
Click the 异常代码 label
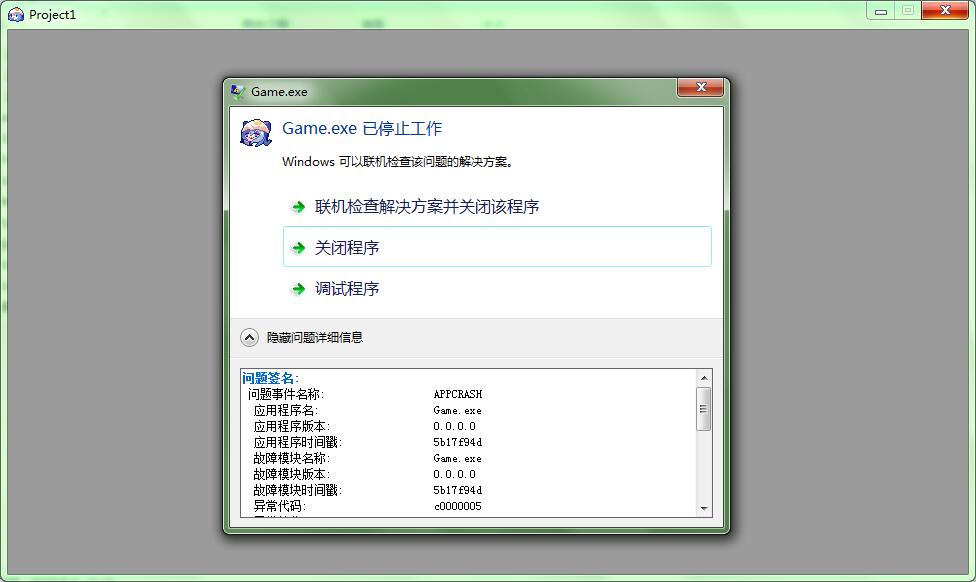click(x=279, y=506)
